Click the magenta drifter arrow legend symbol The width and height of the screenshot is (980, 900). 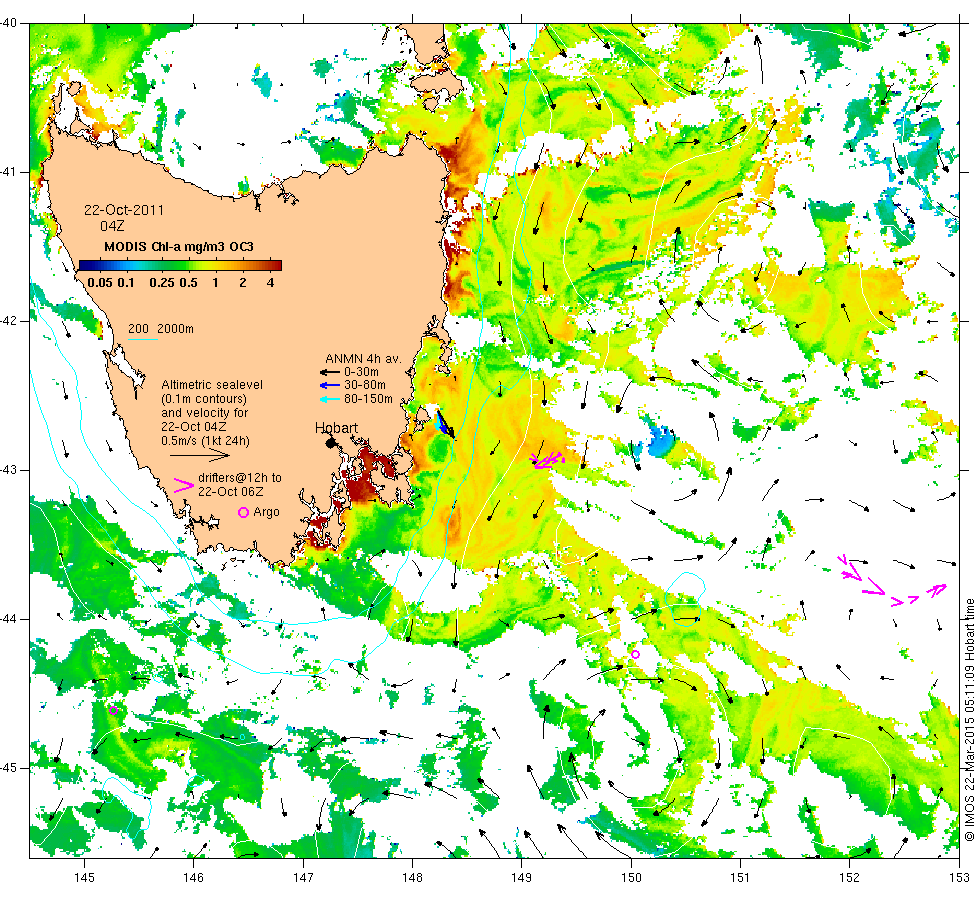pyautogui.click(x=183, y=485)
